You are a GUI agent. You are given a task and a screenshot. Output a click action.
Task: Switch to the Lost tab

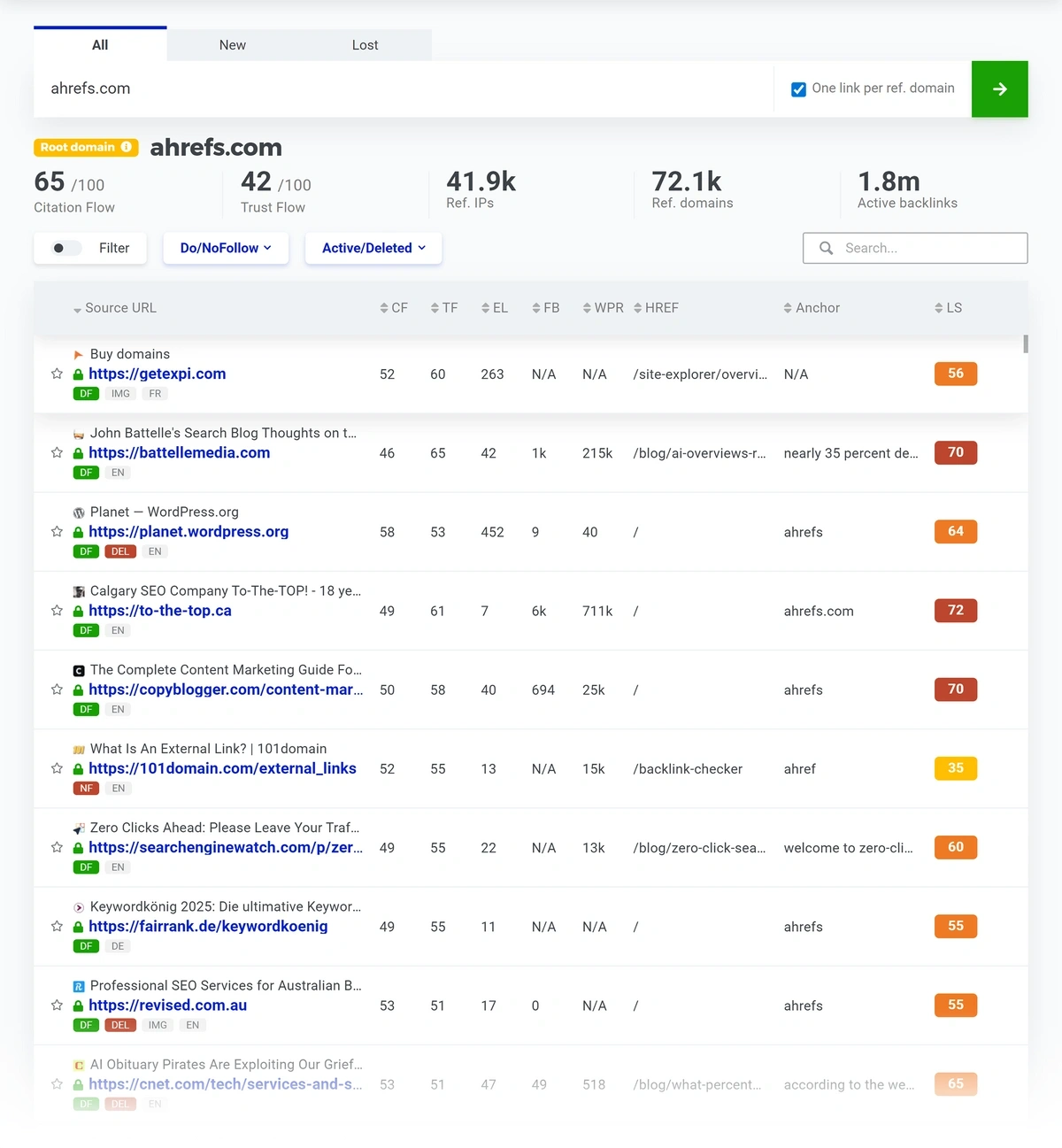pos(365,45)
